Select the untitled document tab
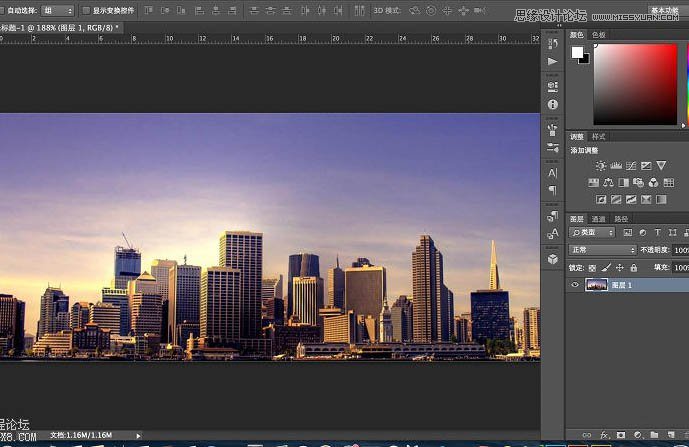This screenshot has height=447, width=689. 61,28
